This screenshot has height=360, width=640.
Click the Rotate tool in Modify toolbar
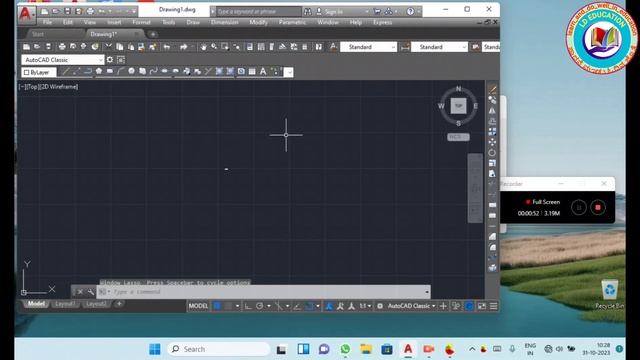[x=492, y=153]
